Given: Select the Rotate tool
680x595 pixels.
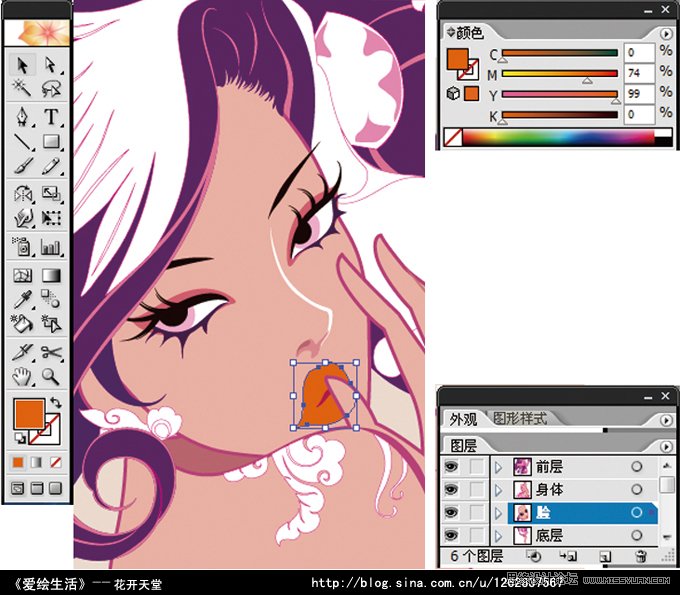Looking at the screenshot, I should pyautogui.click(x=22, y=194).
